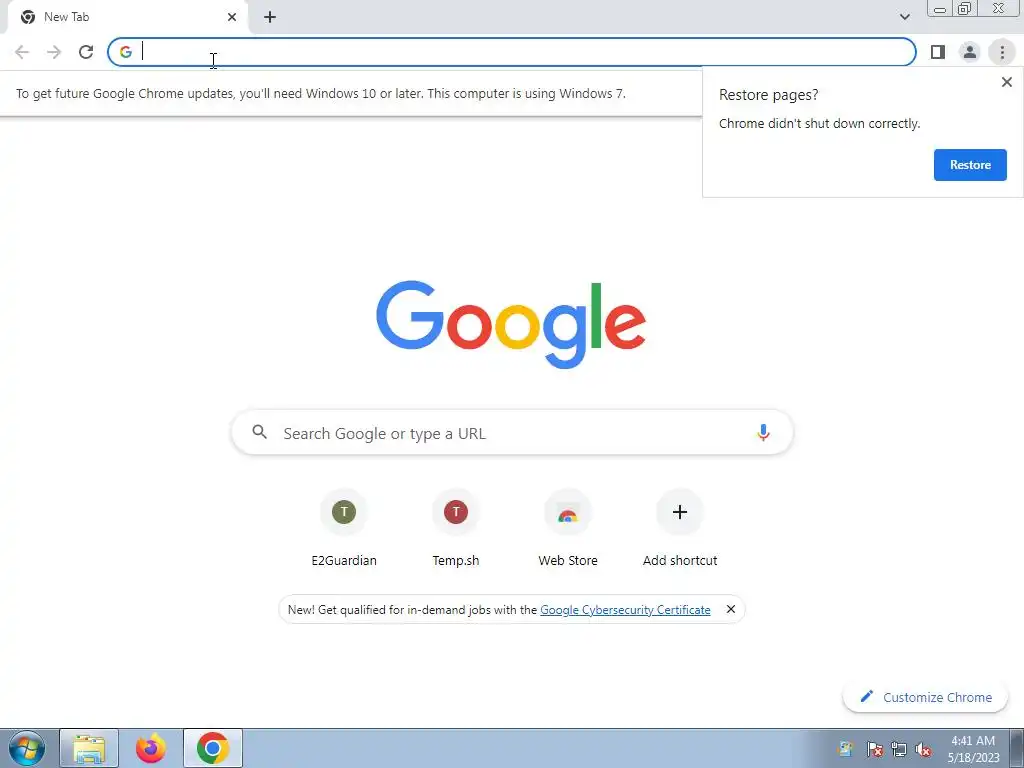Launch Firefox from the taskbar
1024x768 pixels.
point(151,748)
